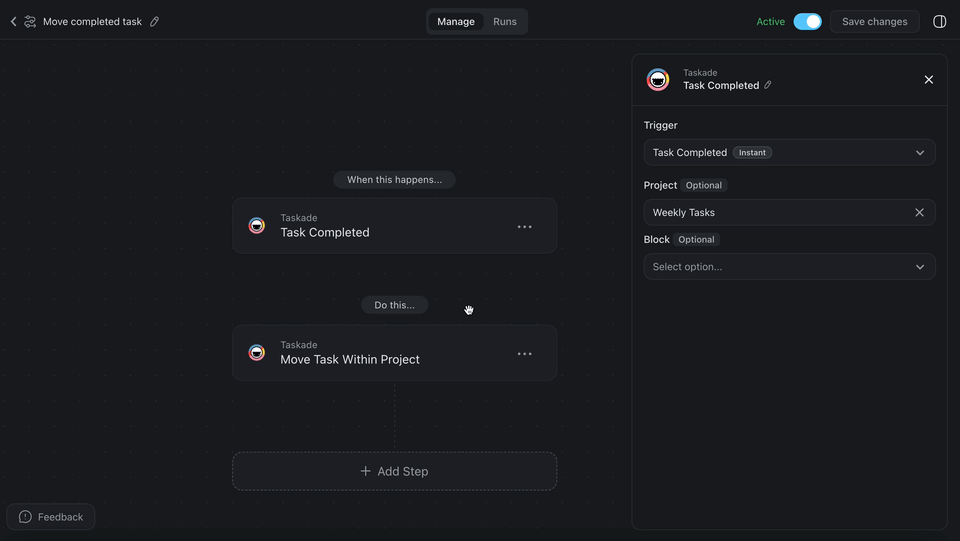Click the back arrow in top-left corner
Viewport: 960px width, 541px height.
tap(13, 21)
